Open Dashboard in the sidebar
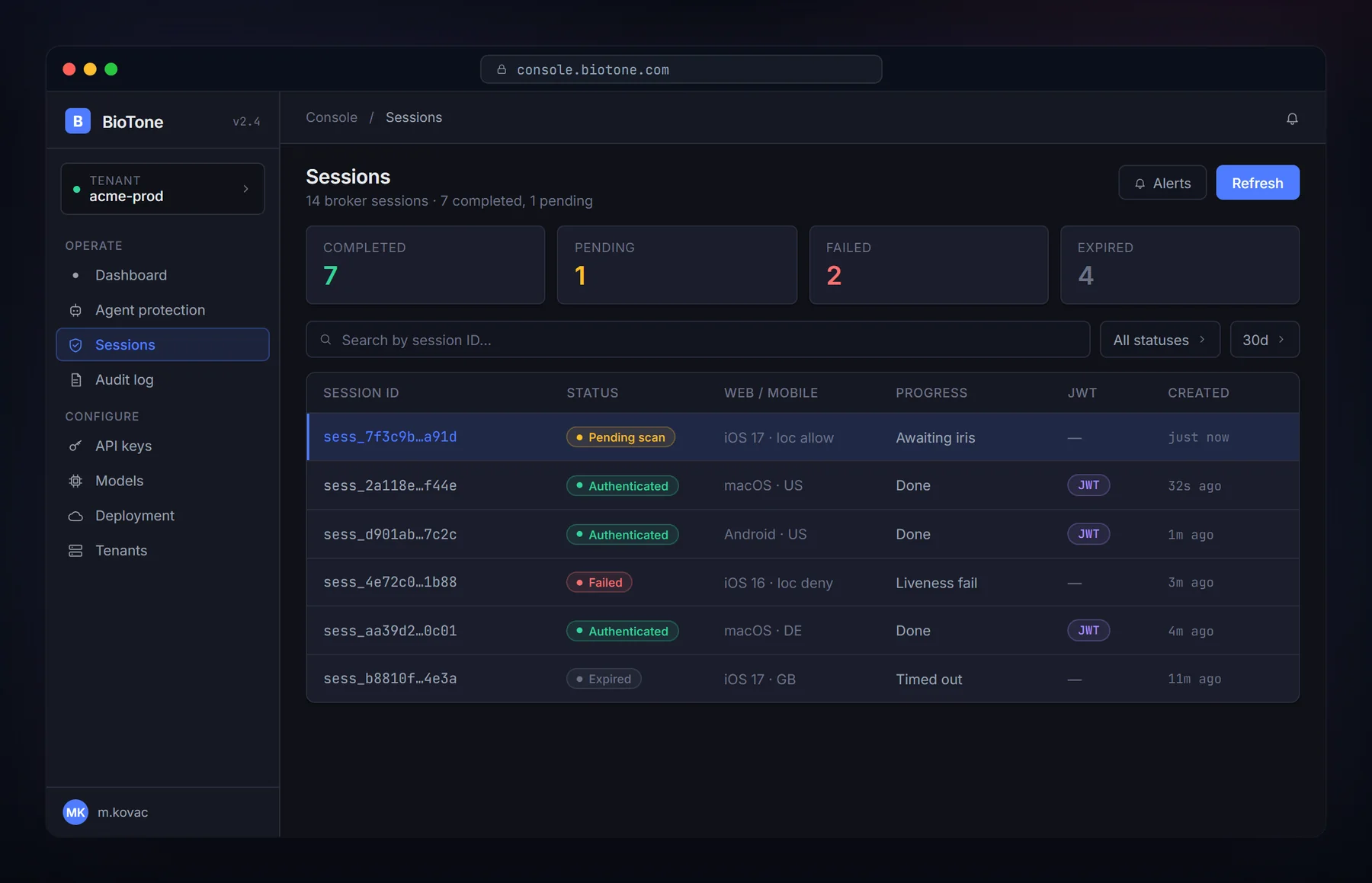Image resolution: width=1372 pixels, height=883 pixels. 162,275
